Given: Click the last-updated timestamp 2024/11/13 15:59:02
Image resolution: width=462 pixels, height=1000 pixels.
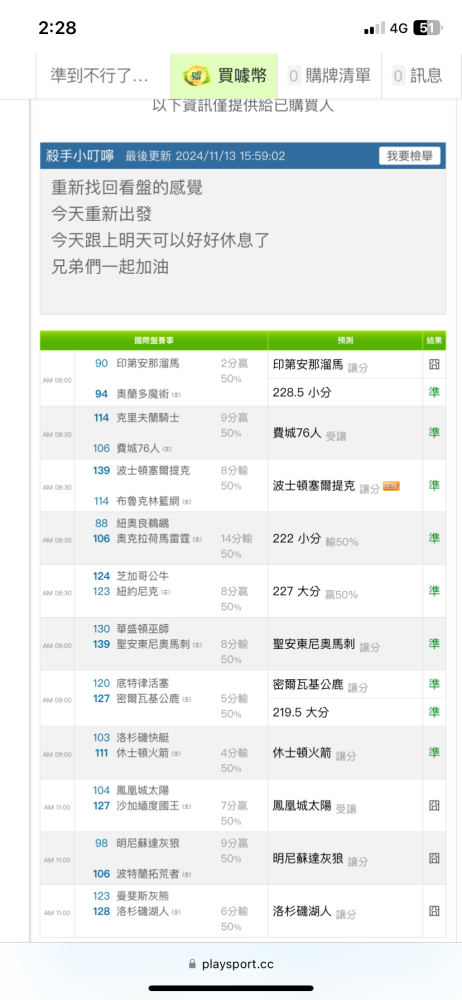Looking at the screenshot, I should click(x=230, y=156).
